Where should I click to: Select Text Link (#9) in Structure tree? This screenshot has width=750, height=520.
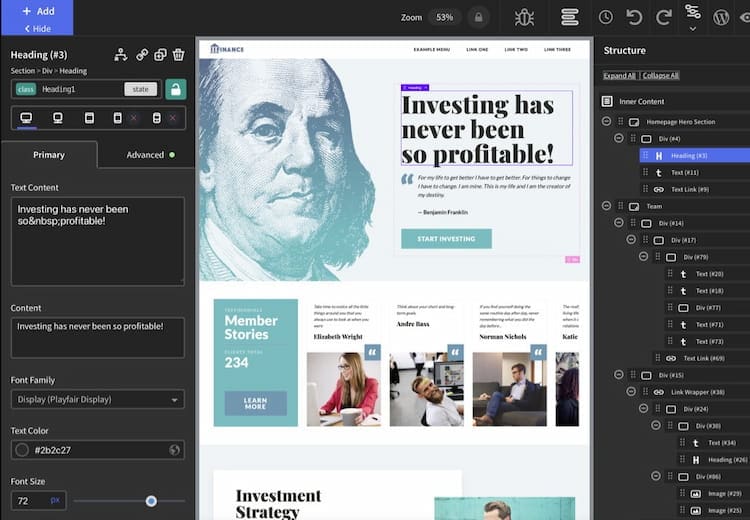pos(690,189)
